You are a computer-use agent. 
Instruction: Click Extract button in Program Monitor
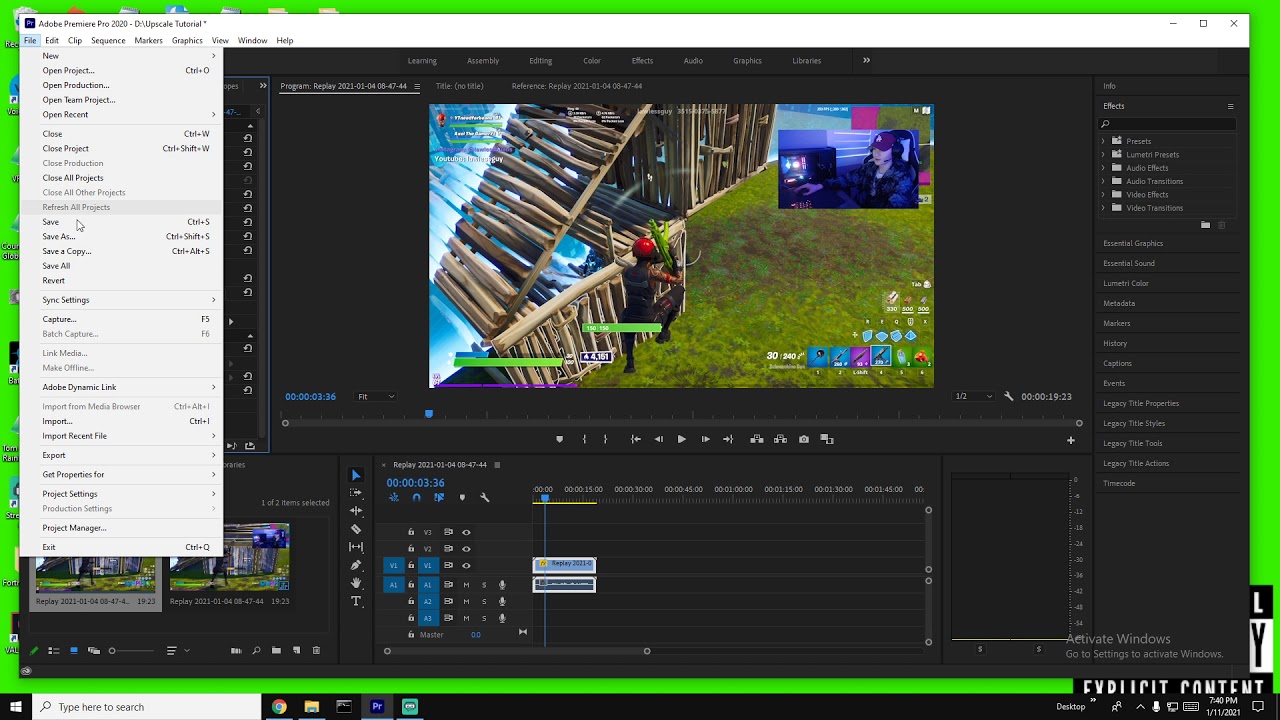(x=779, y=439)
